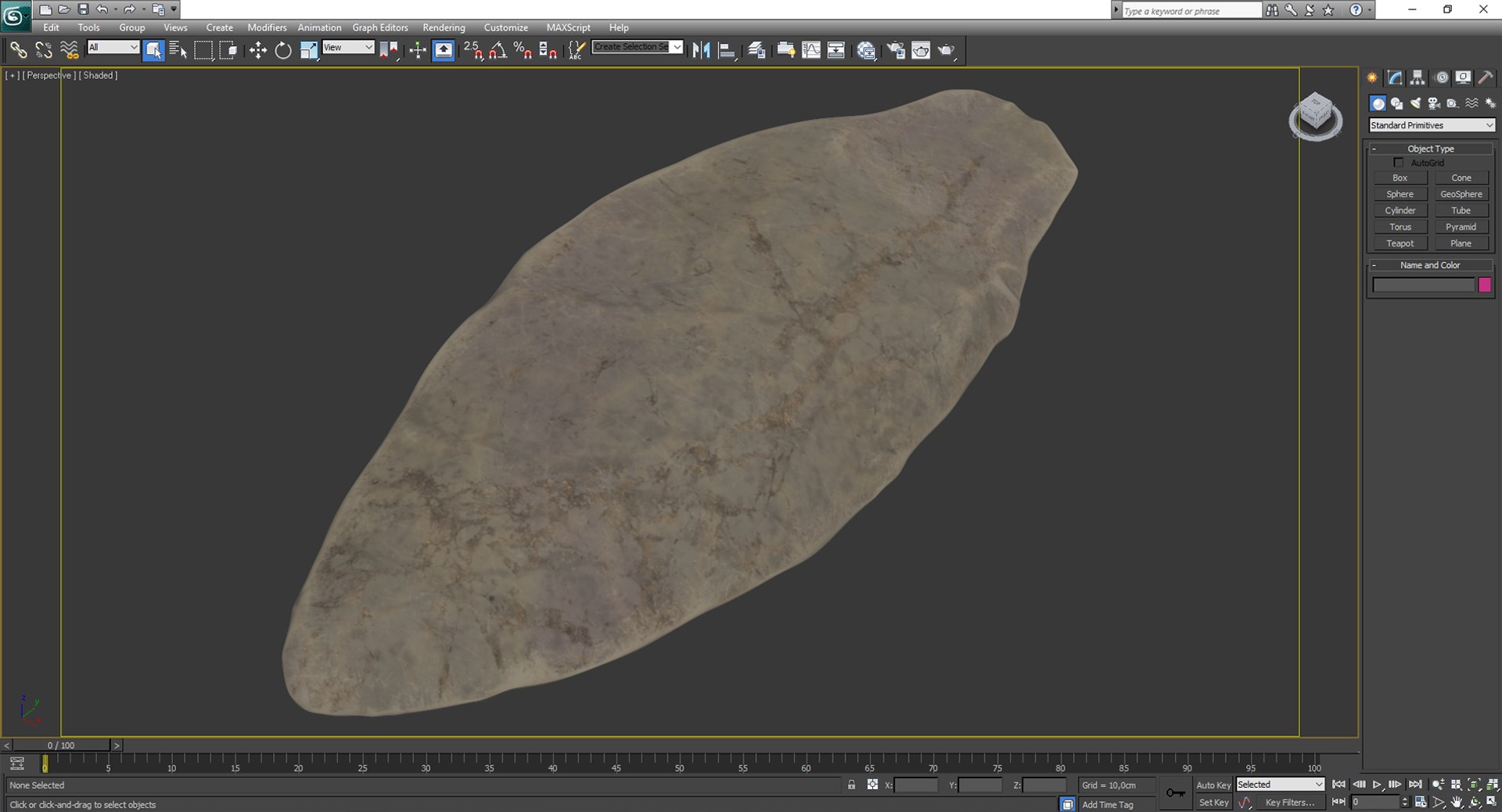This screenshot has width=1502, height=812.
Task: Click Bind to Space Warp icon
Action: 70,50
